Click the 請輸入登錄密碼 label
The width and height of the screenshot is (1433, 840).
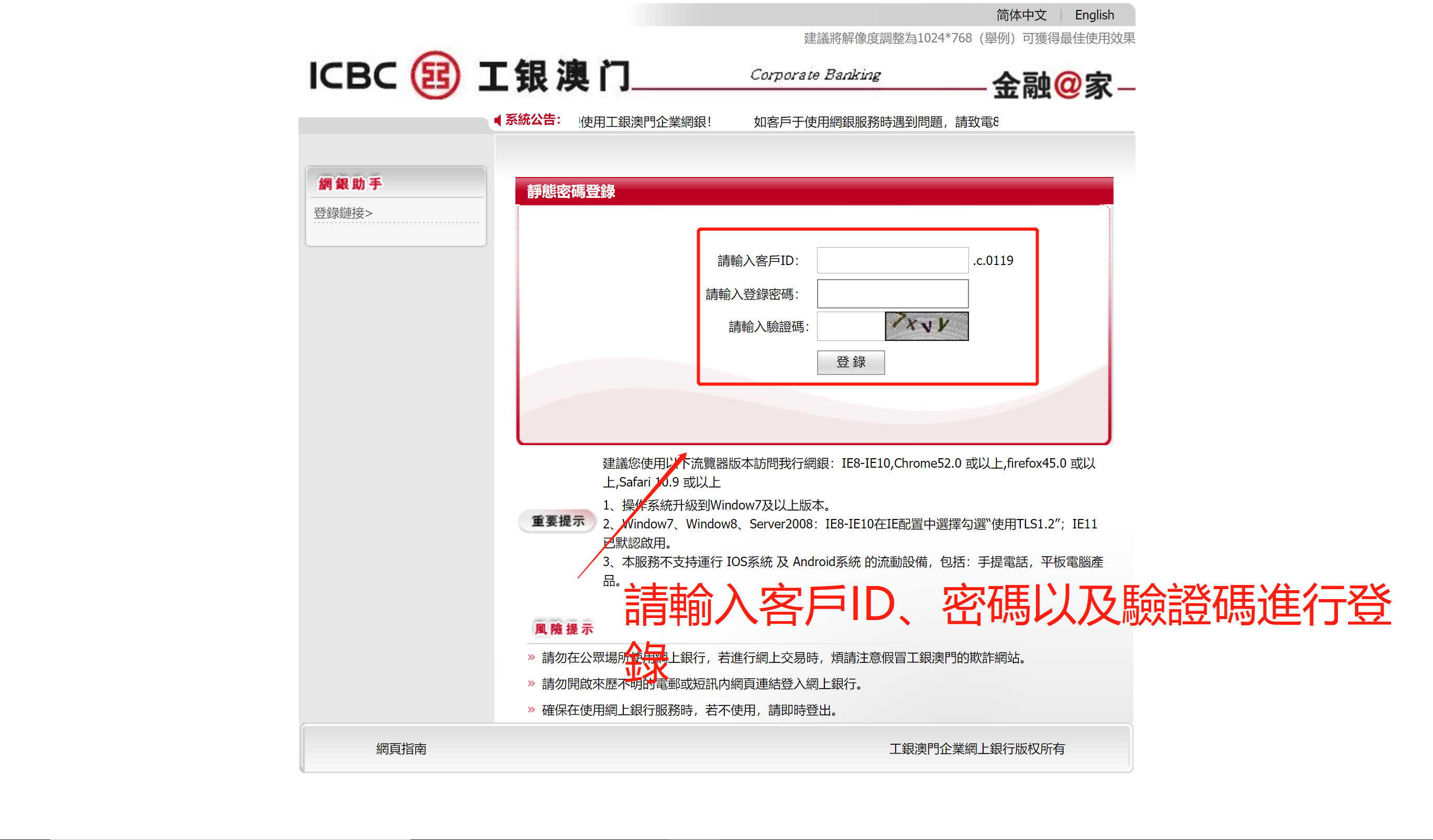click(x=752, y=294)
